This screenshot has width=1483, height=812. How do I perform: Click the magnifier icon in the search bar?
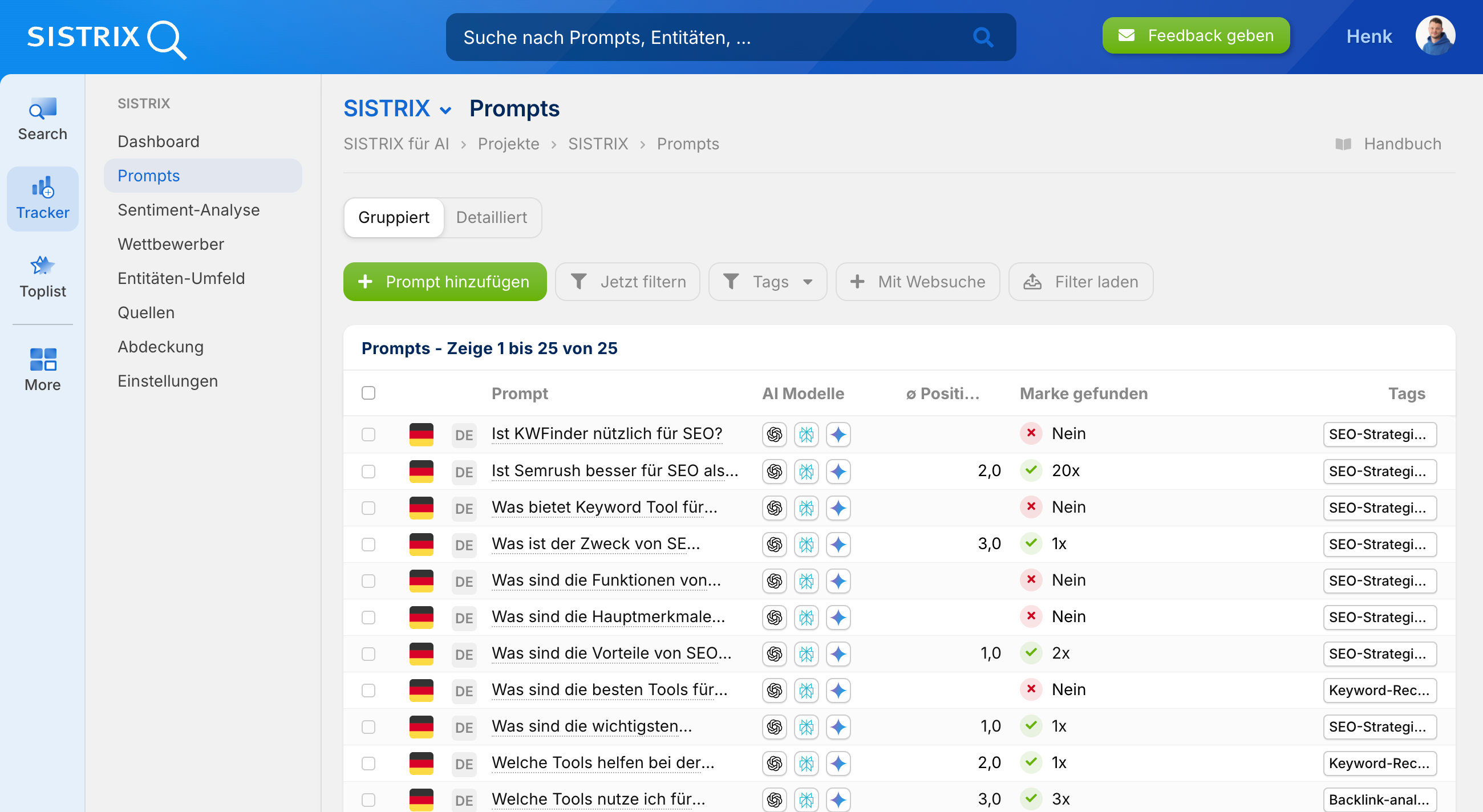(983, 37)
